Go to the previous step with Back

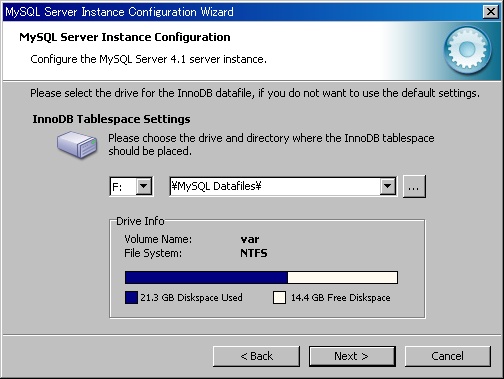click(256, 356)
